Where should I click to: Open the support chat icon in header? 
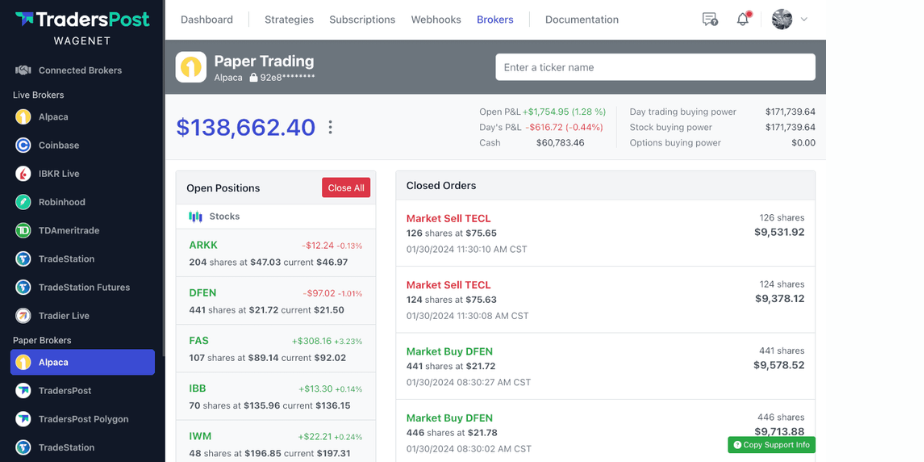click(710, 19)
